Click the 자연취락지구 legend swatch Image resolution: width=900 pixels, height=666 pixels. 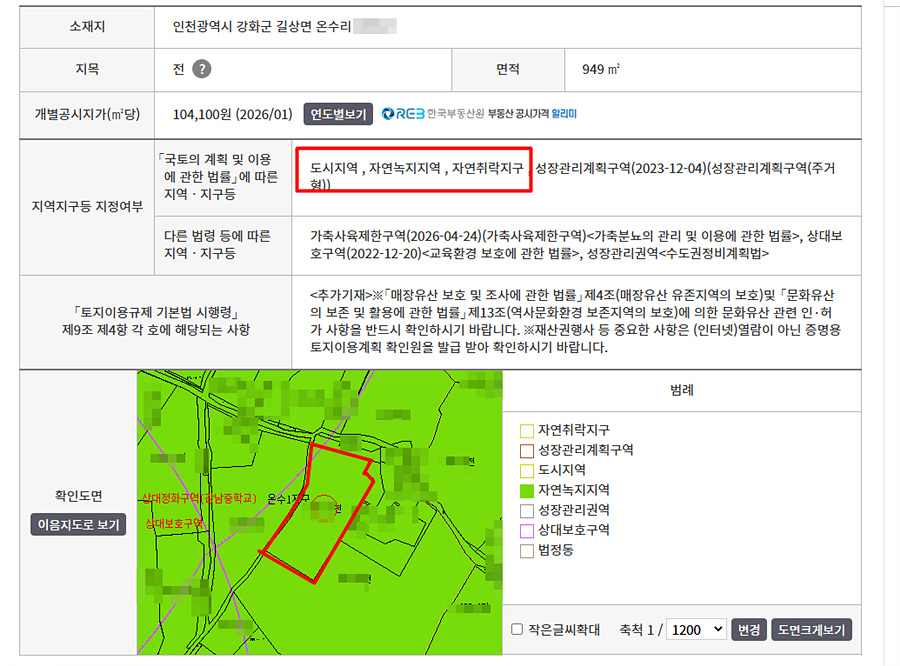tap(526, 431)
